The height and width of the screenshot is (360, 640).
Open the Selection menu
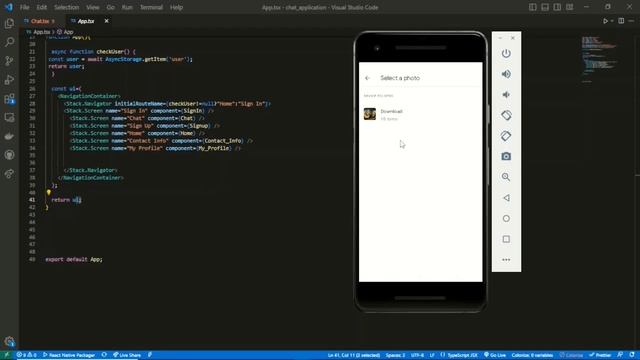coord(67,7)
